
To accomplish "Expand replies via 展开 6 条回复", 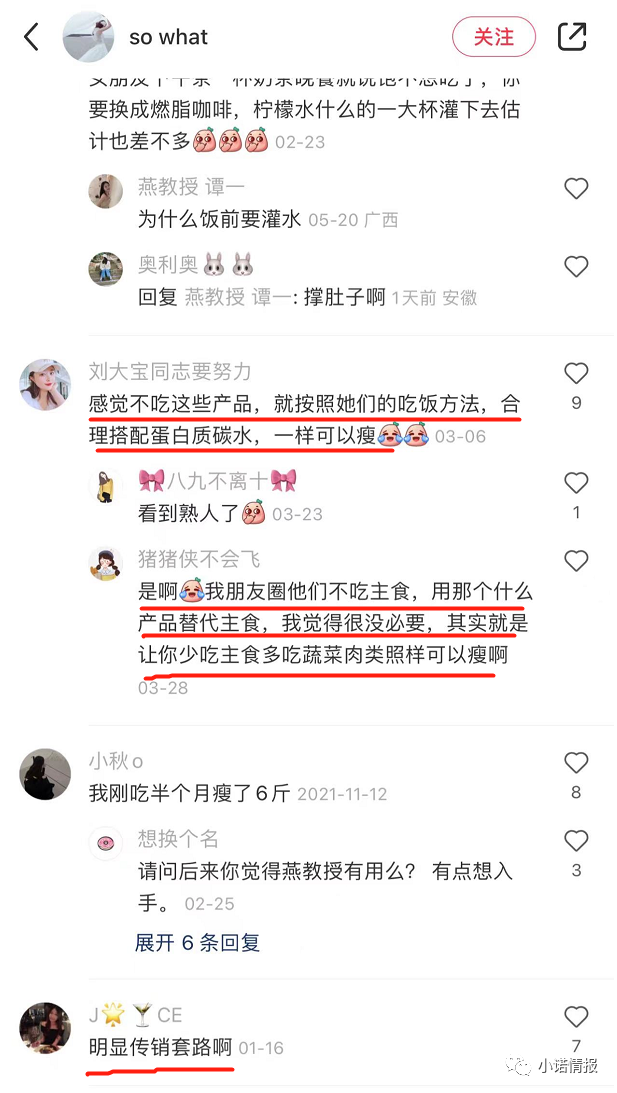I will [197, 942].
